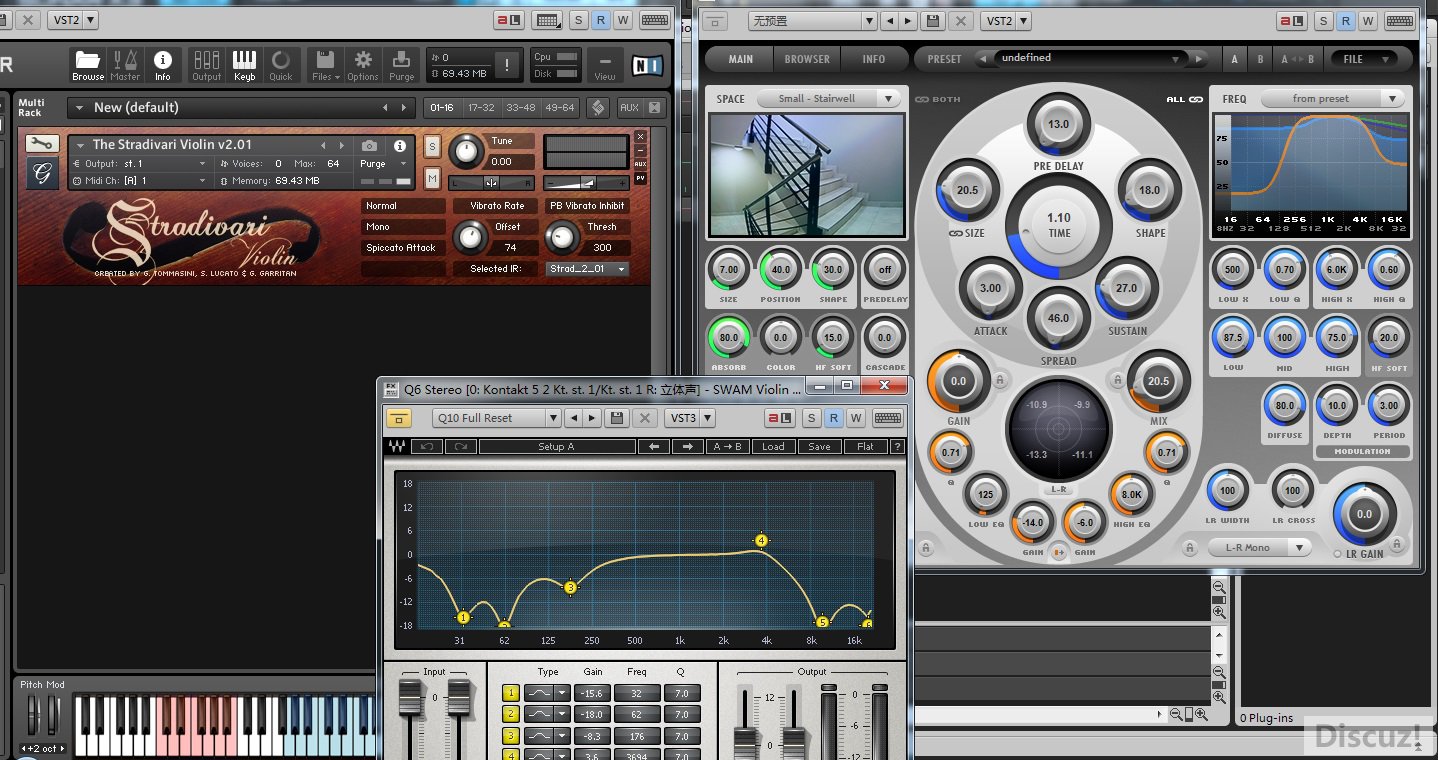1438x760 pixels.
Task: Click the Q6 Flat button
Action: point(865,447)
